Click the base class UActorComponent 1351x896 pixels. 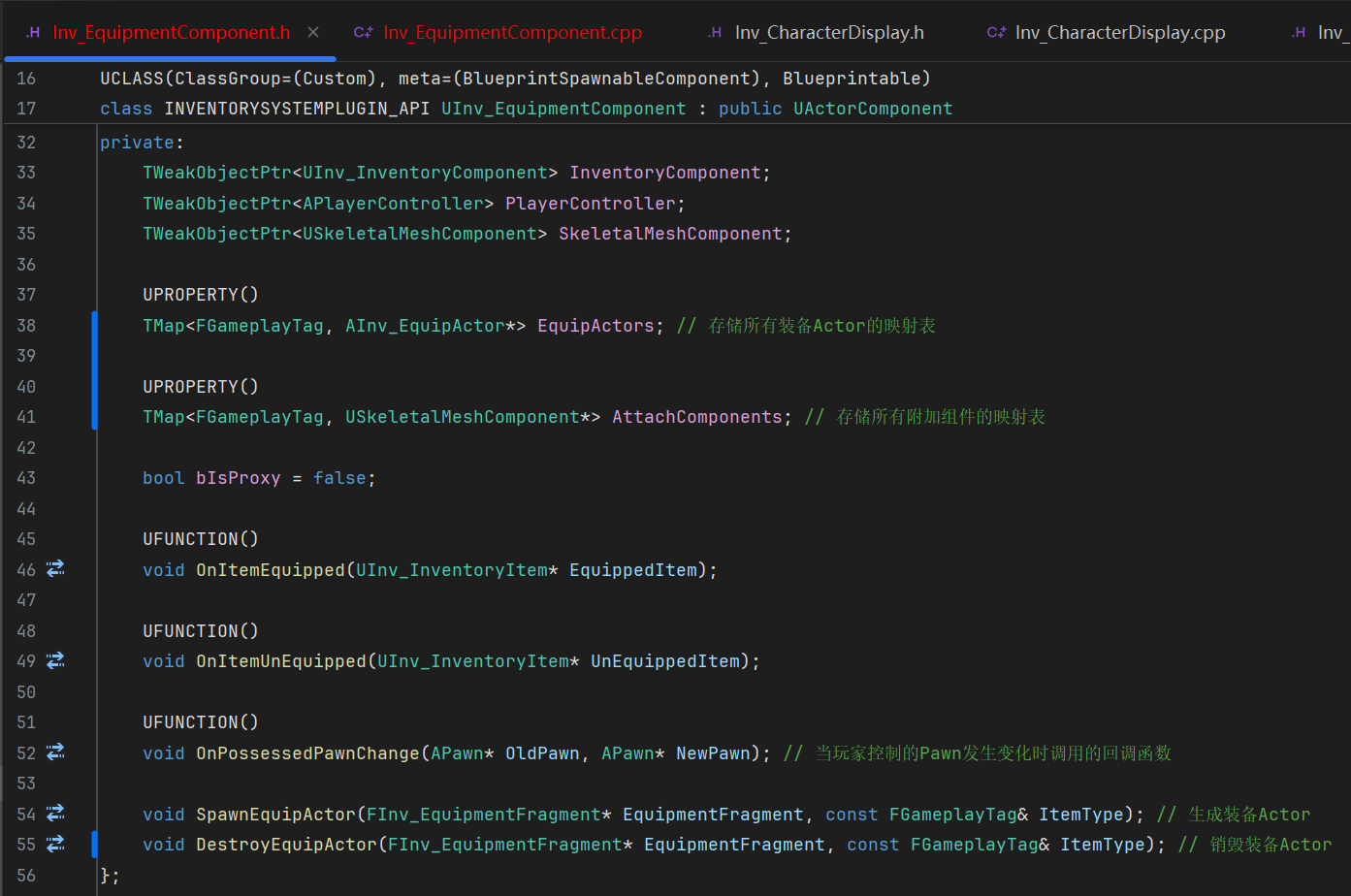click(873, 109)
